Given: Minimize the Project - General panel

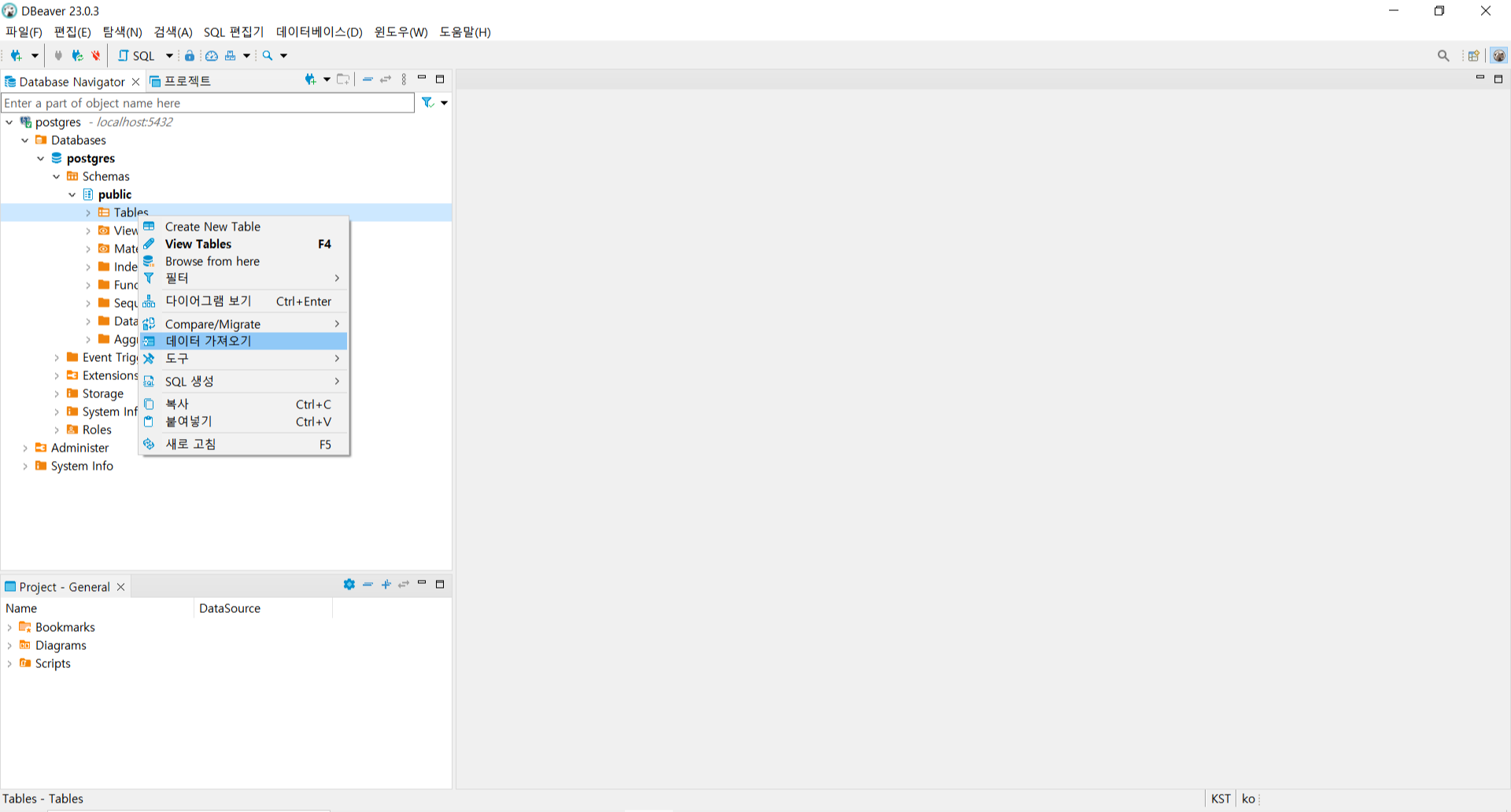Looking at the screenshot, I should pos(422,583).
